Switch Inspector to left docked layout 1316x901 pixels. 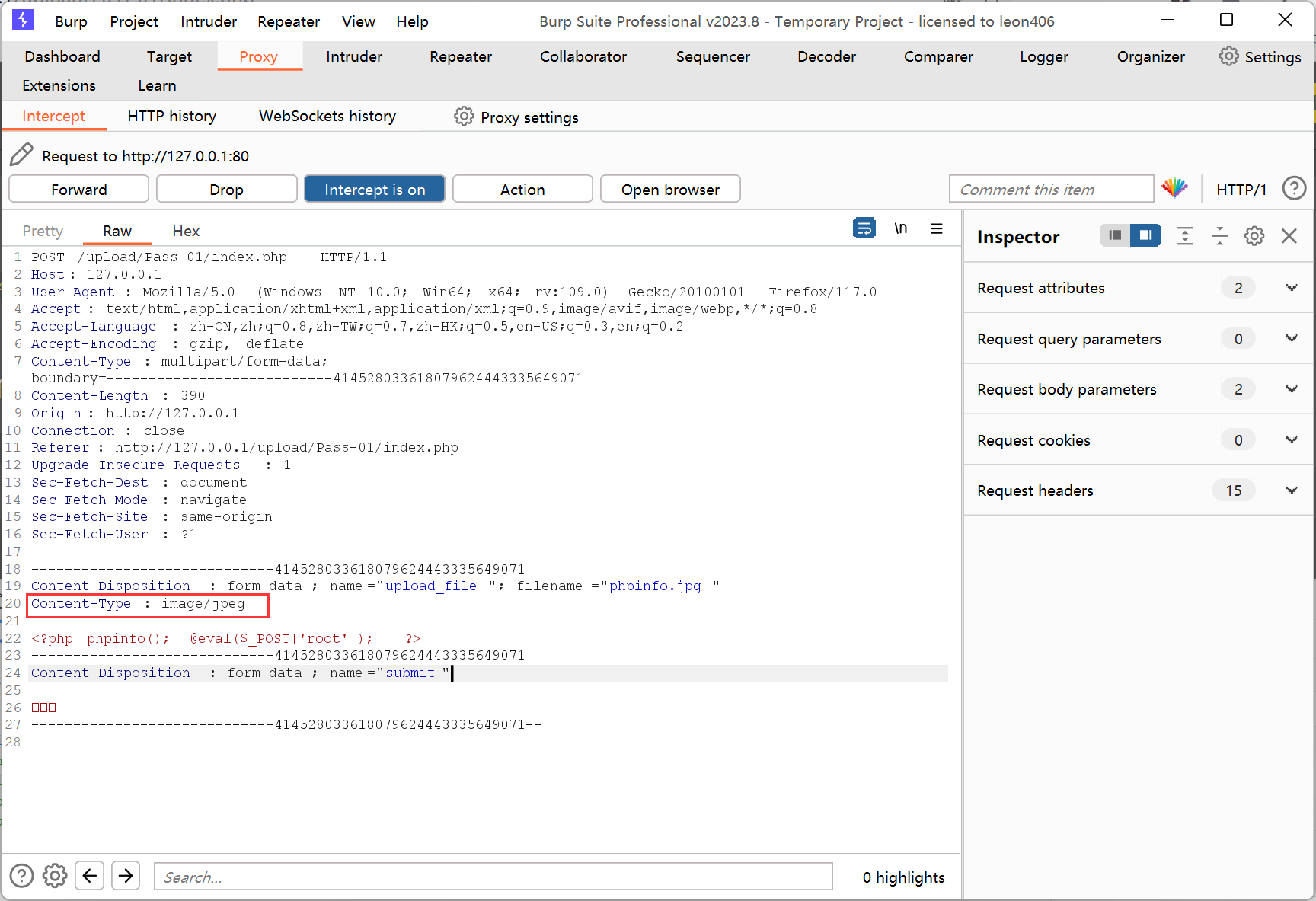tap(1115, 235)
